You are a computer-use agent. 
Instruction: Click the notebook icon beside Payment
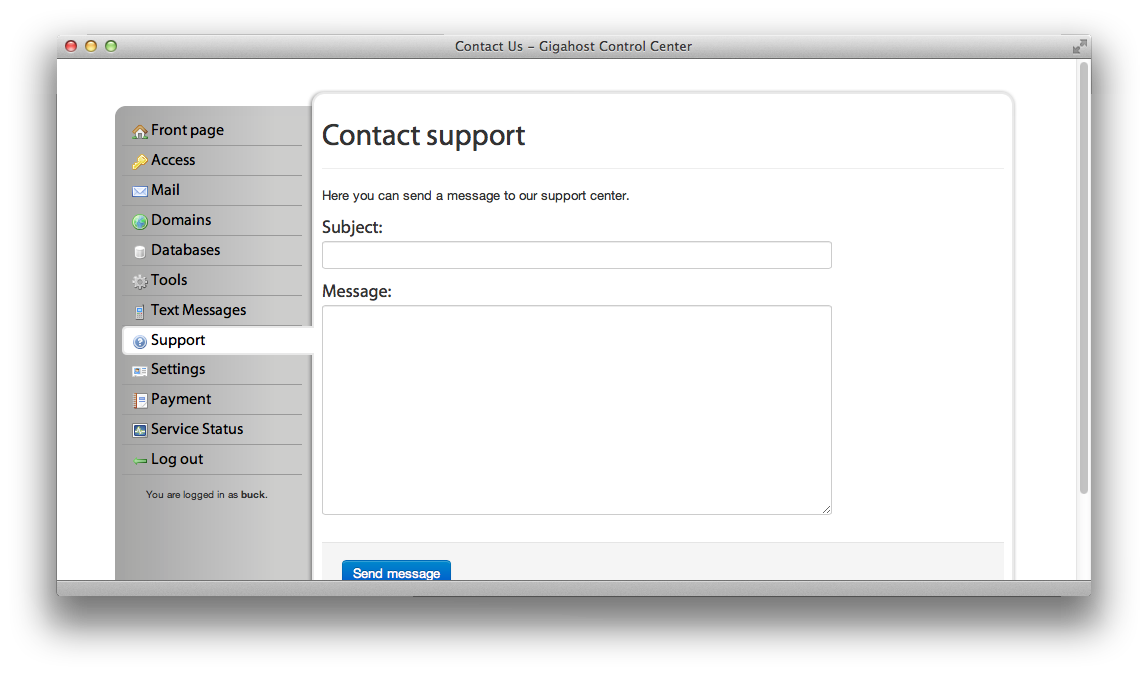pos(140,400)
